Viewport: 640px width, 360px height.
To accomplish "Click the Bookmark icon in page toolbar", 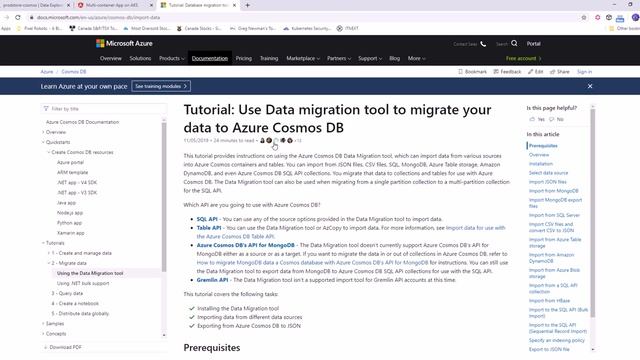I will 460,71.
